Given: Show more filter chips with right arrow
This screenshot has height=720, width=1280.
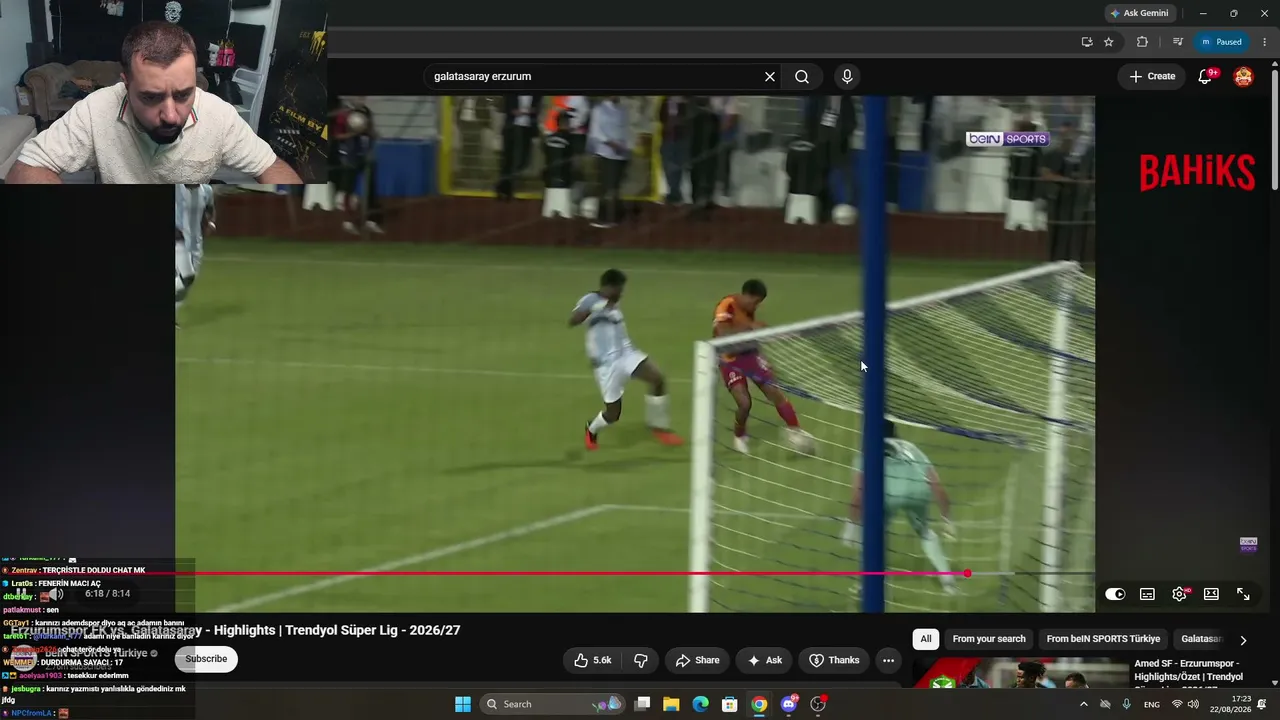Looking at the screenshot, I should 1243,640.
